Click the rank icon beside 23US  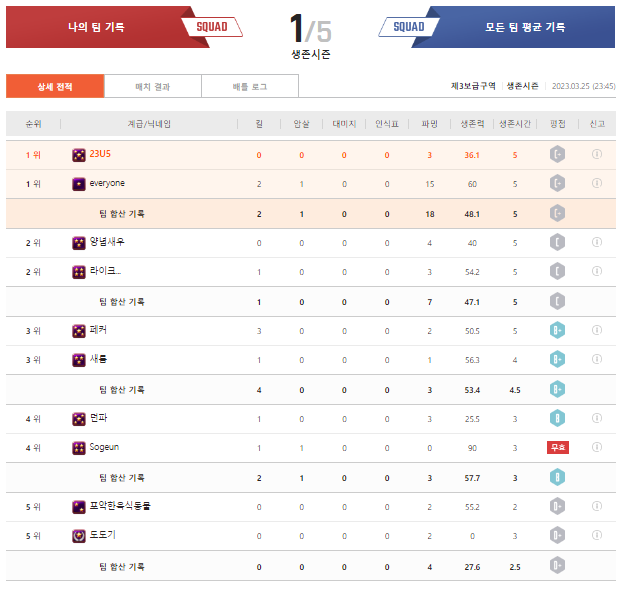point(79,155)
